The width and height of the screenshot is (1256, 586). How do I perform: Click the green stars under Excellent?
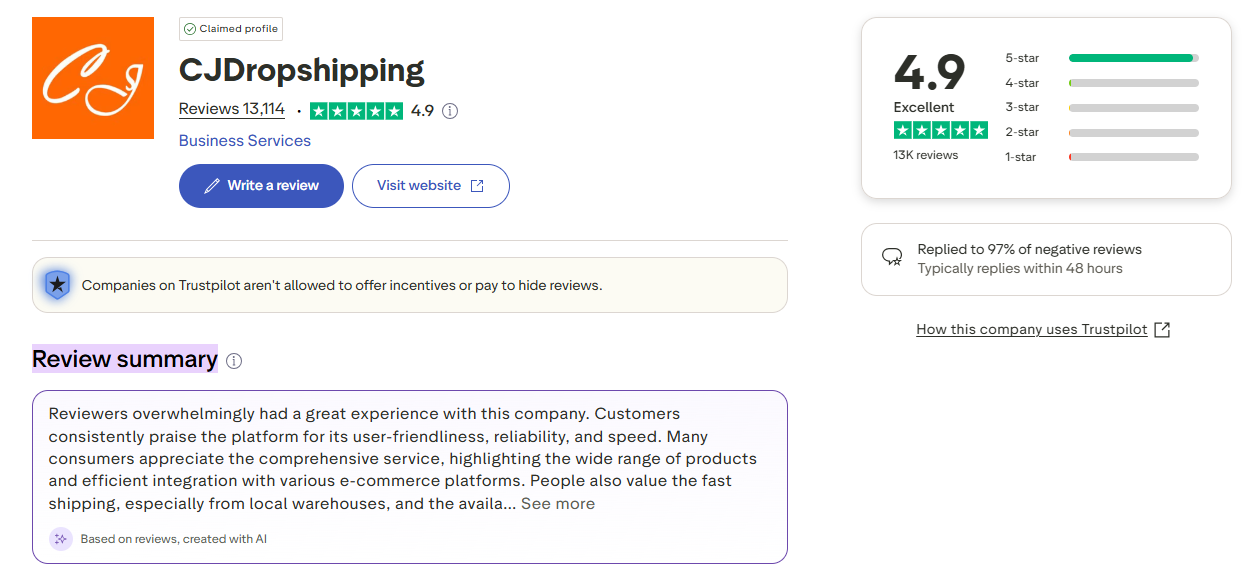coord(940,131)
